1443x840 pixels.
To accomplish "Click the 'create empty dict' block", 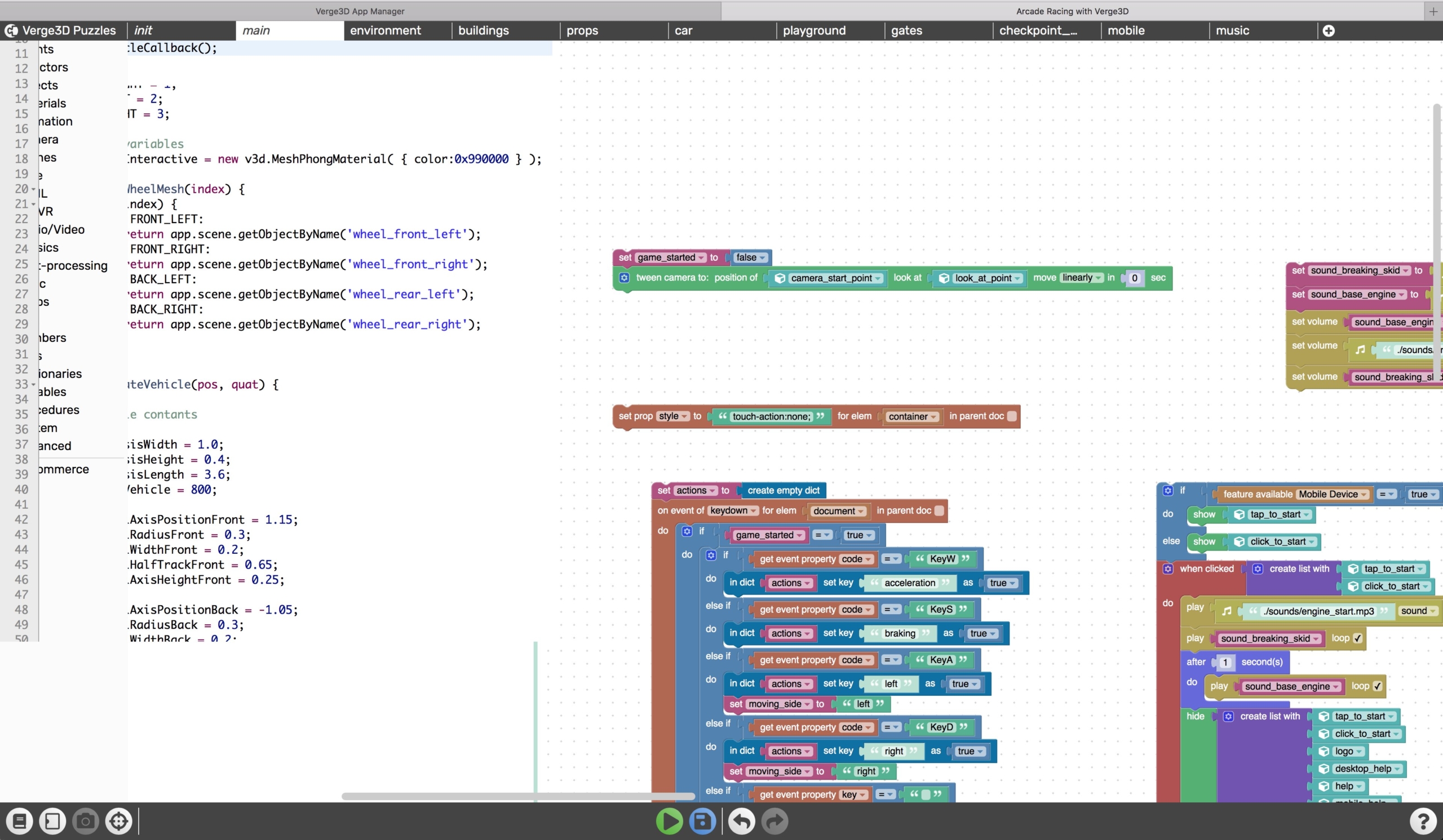I will point(784,490).
